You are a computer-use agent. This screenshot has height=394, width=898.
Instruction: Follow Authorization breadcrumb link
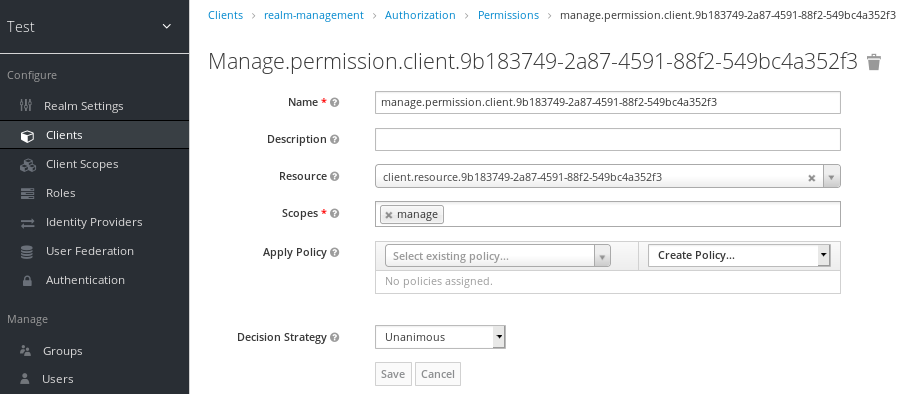coord(420,15)
